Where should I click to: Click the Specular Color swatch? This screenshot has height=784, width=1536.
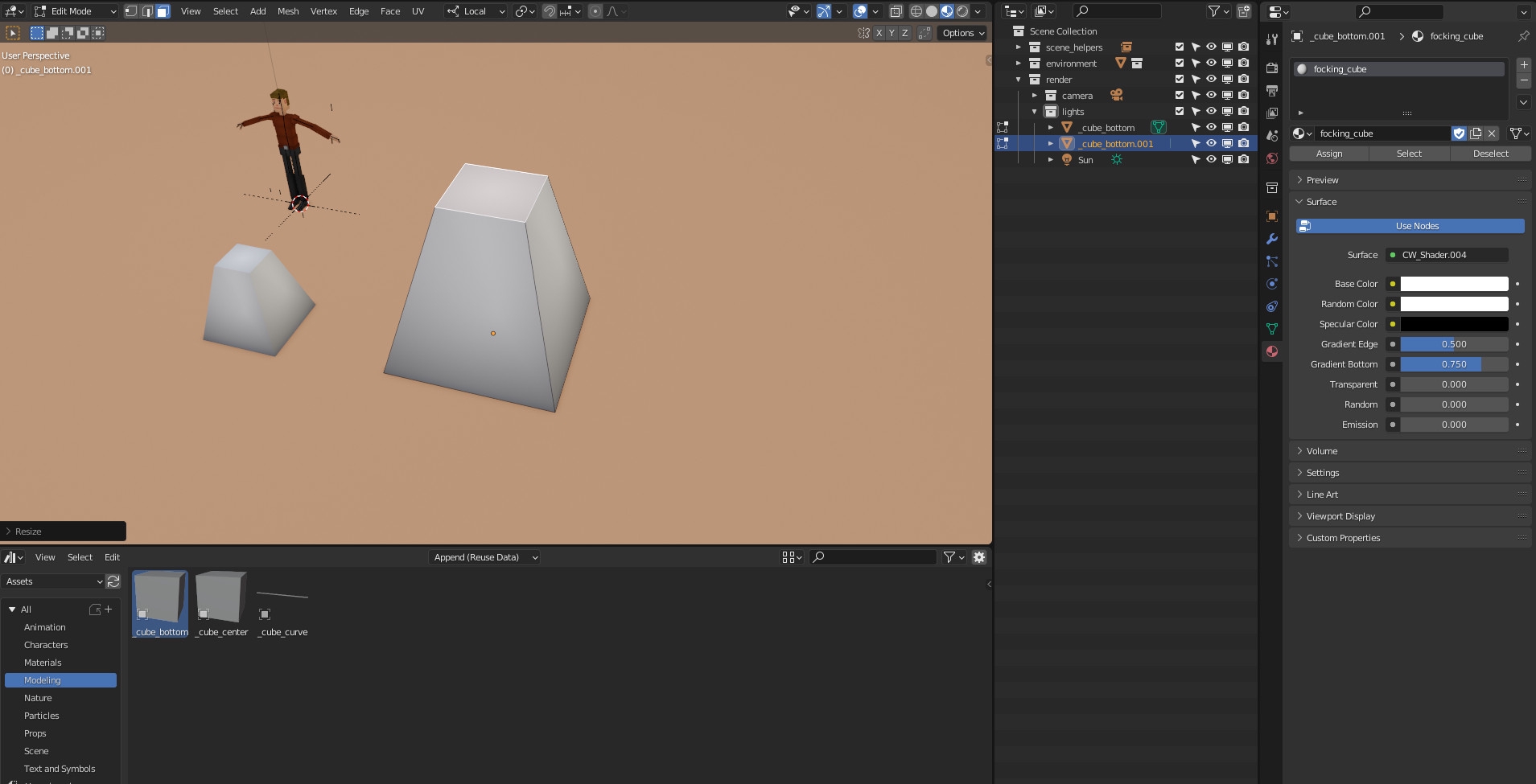[1454, 324]
